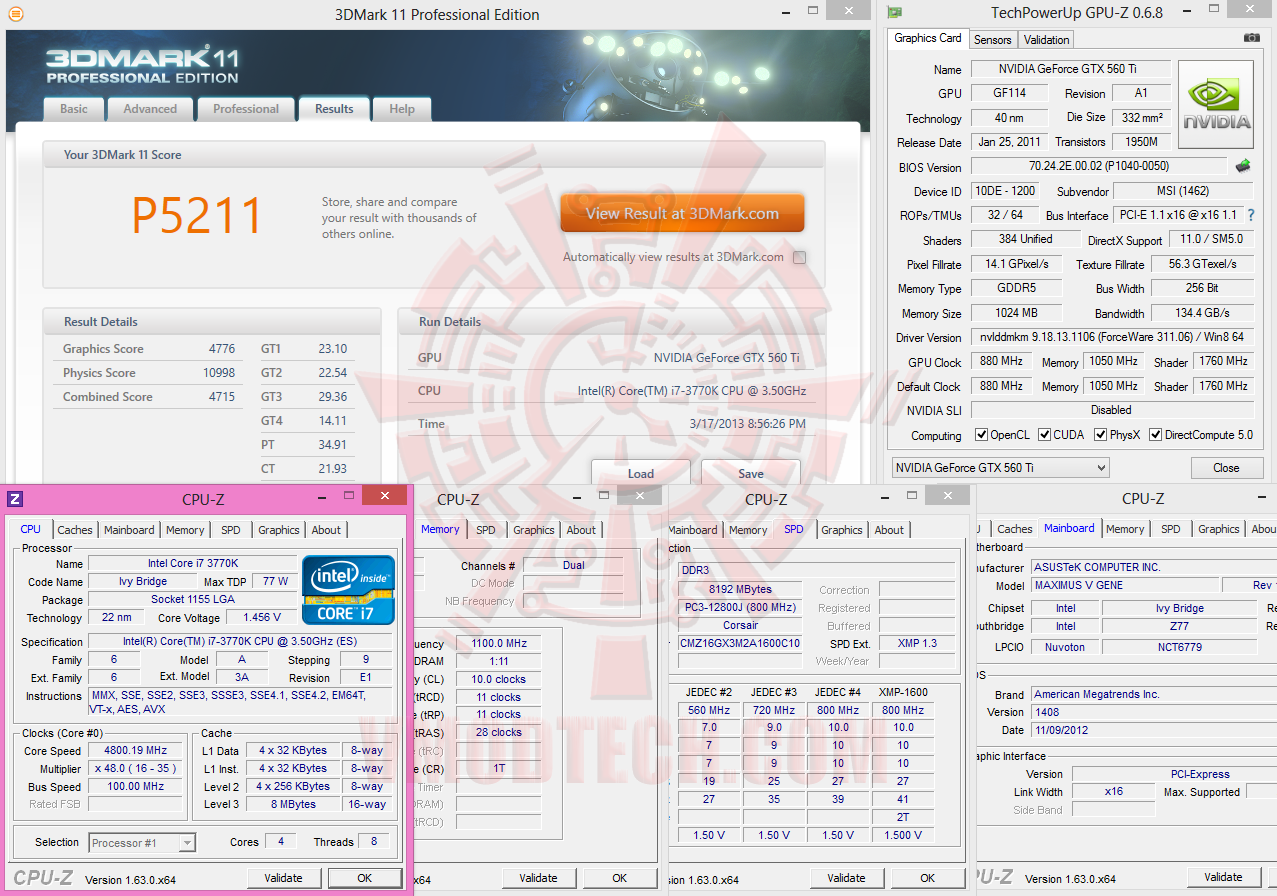This screenshot has width=1277, height=896.
Task: Click the GPU-Z Name field
Action: [1070, 69]
